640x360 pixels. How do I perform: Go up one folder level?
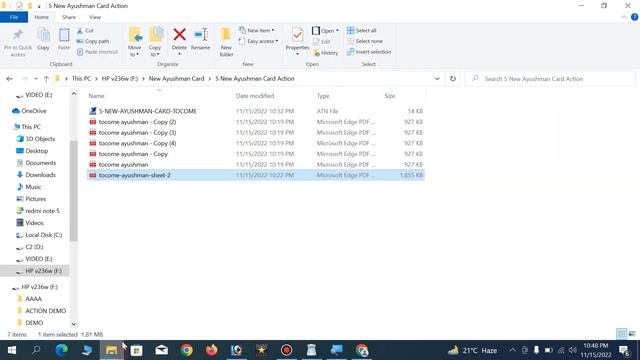click(x=46, y=79)
